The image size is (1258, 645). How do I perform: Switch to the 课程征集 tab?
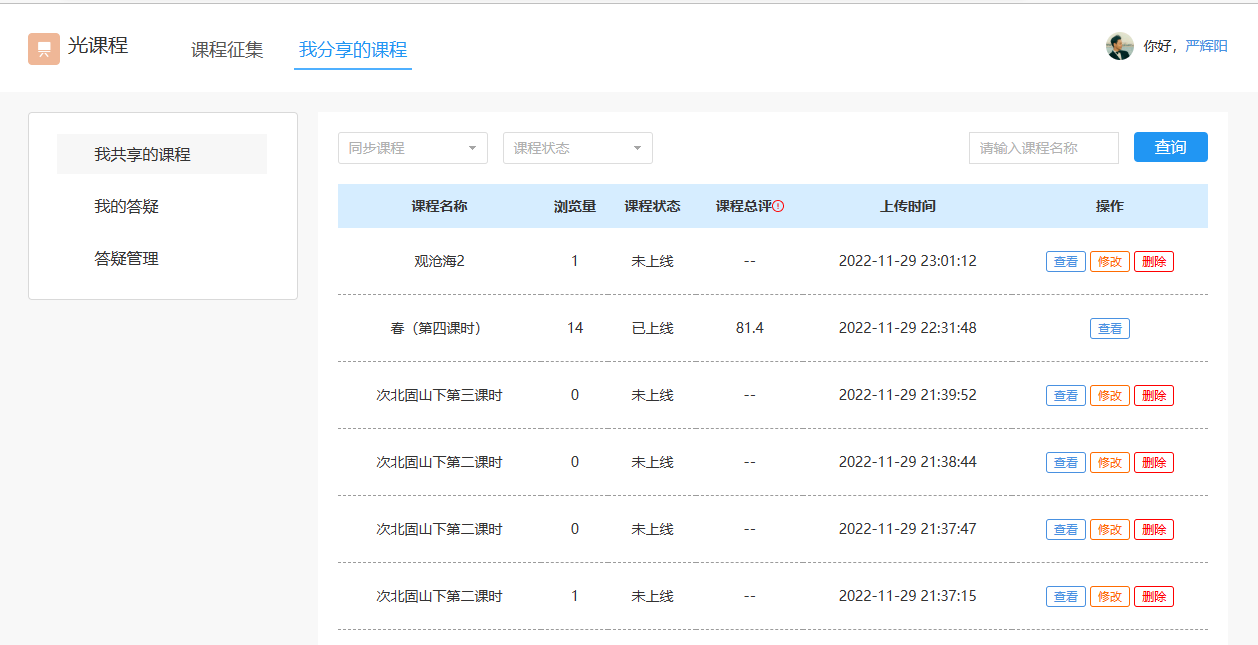227,50
